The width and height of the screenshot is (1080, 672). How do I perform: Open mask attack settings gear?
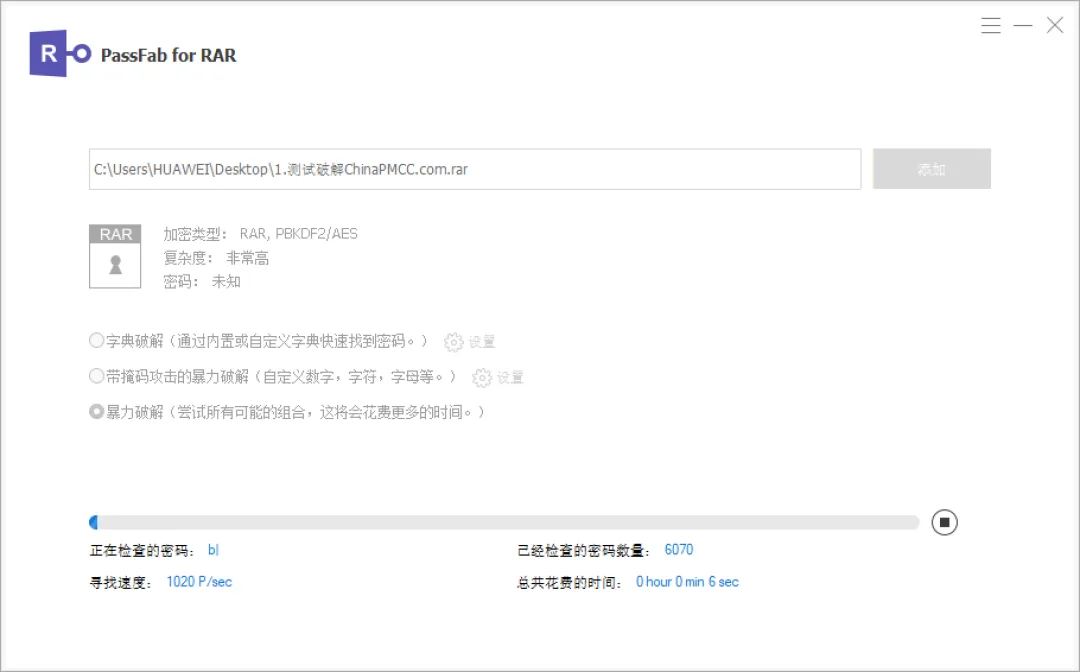pyautogui.click(x=481, y=377)
